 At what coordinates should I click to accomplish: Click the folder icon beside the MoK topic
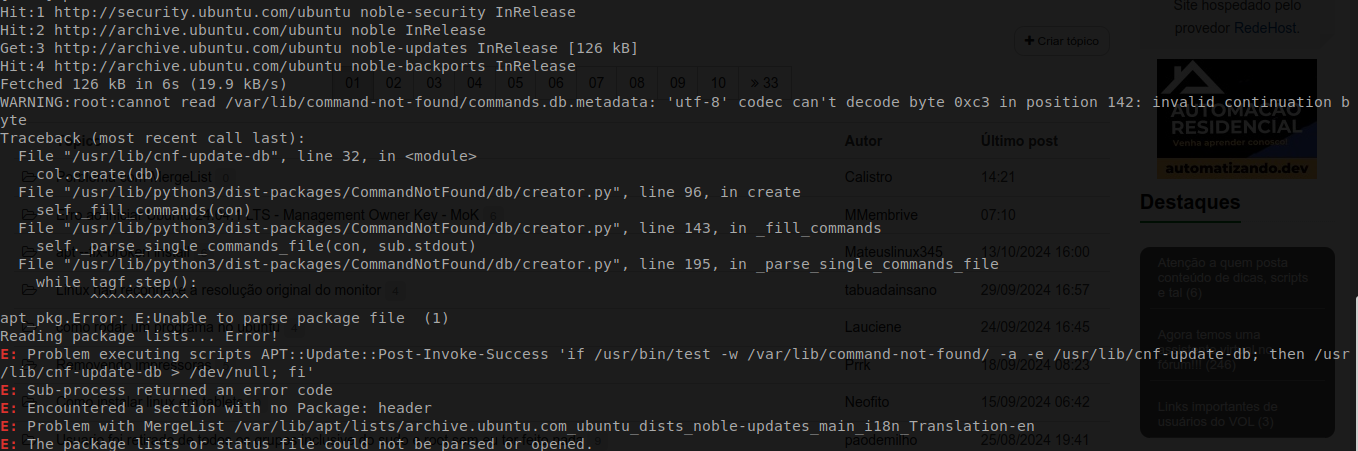click(x=28, y=214)
